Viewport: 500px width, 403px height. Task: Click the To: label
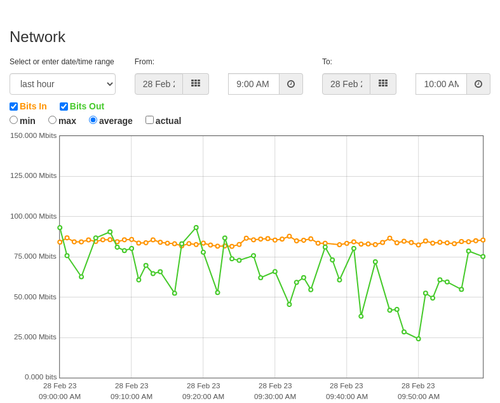tap(327, 62)
